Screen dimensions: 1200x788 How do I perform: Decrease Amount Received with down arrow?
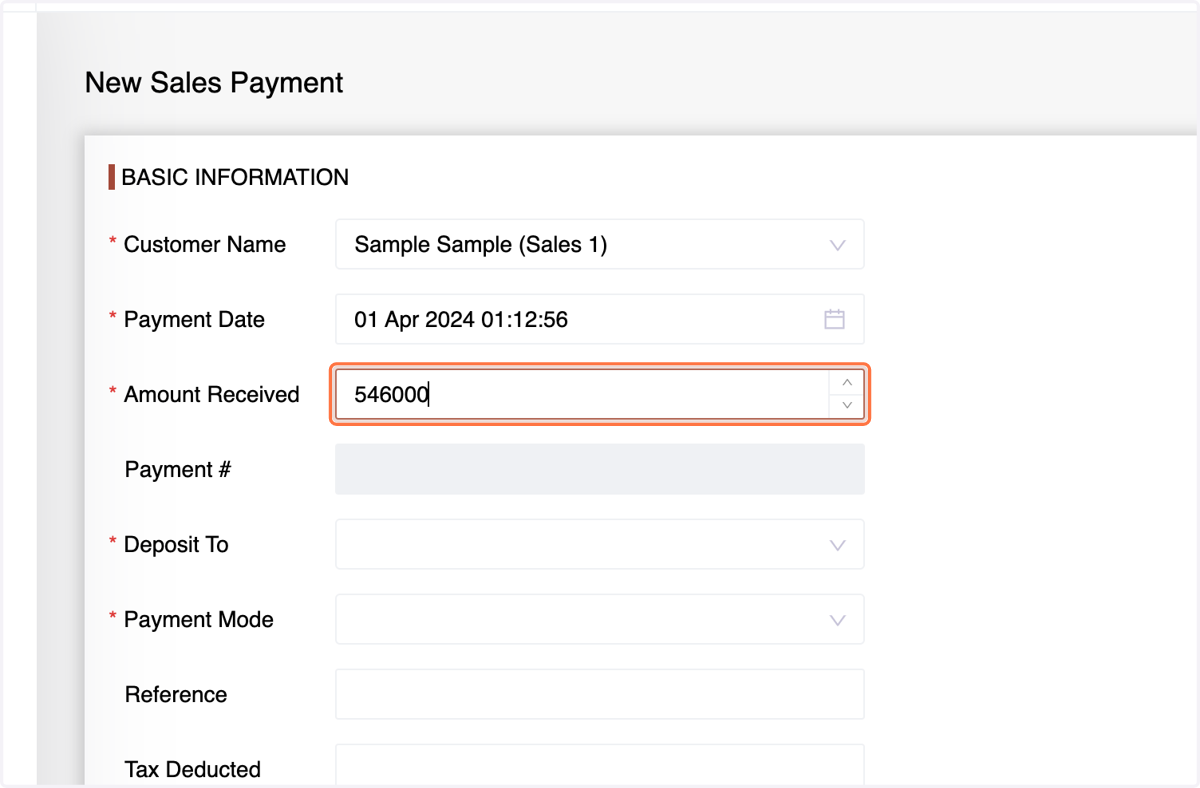(847, 406)
